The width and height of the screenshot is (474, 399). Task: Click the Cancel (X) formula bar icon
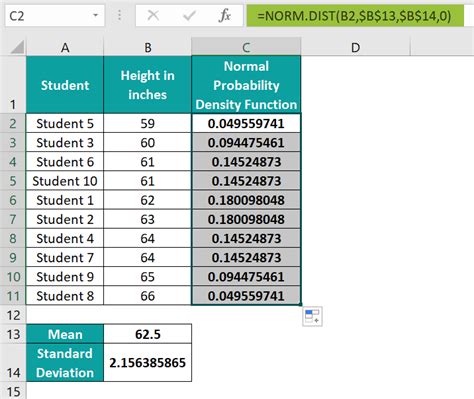[153, 15]
